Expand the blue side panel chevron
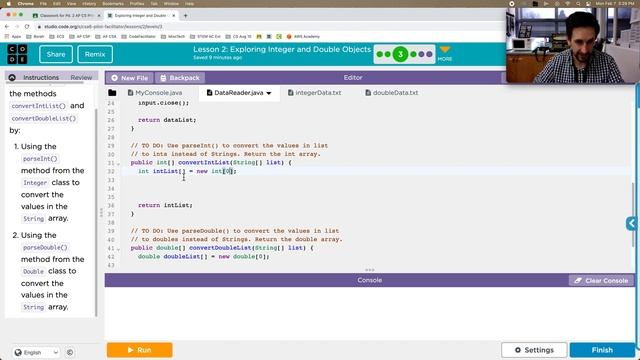This screenshot has width=640, height=360. tap(632, 223)
